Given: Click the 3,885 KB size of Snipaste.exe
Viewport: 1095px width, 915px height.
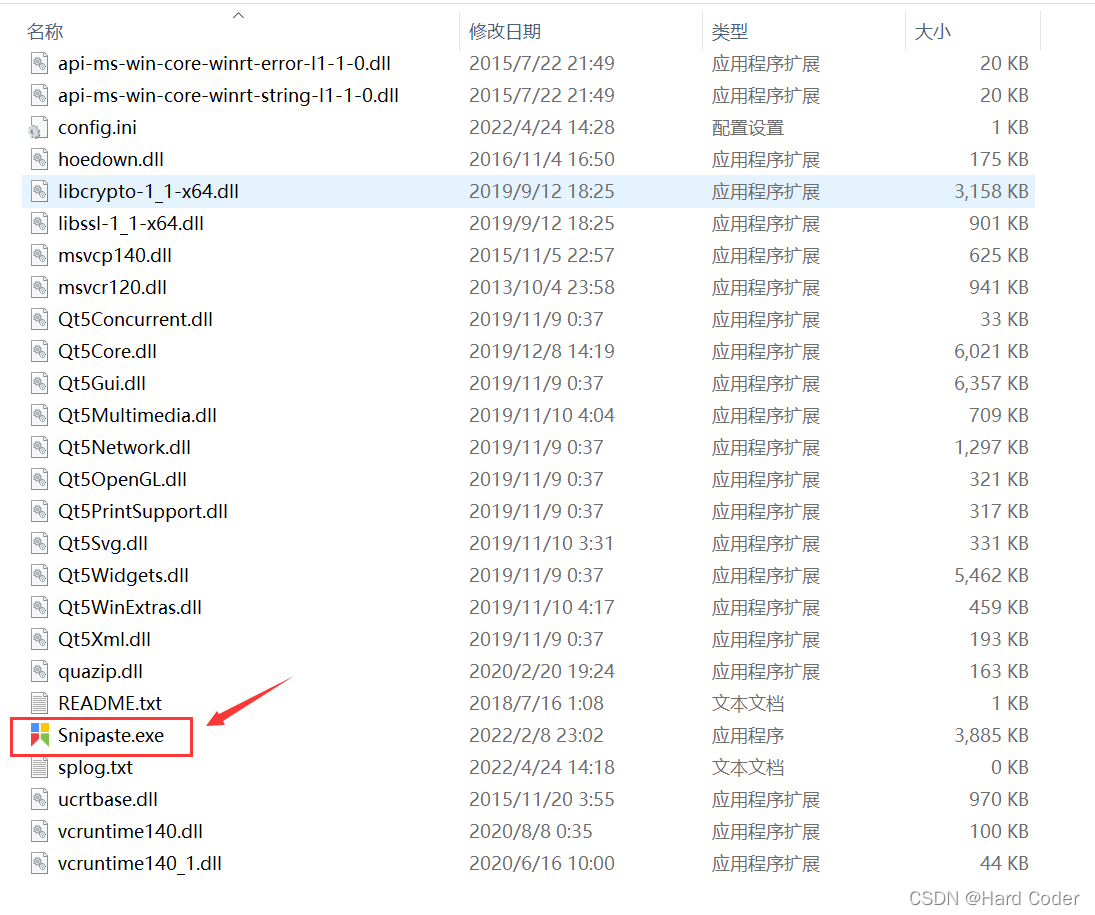Looking at the screenshot, I should 991,735.
